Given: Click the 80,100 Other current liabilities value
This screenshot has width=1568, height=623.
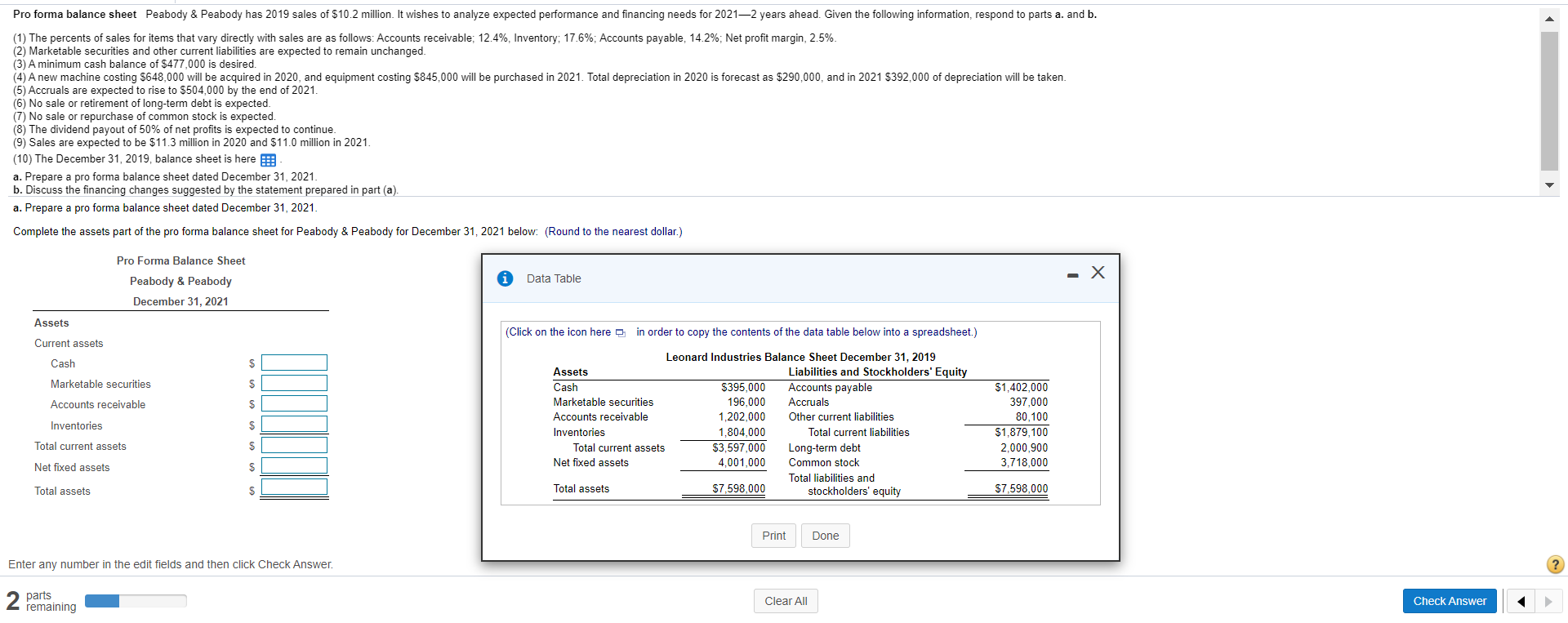Looking at the screenshot, I should point(1031,416).
